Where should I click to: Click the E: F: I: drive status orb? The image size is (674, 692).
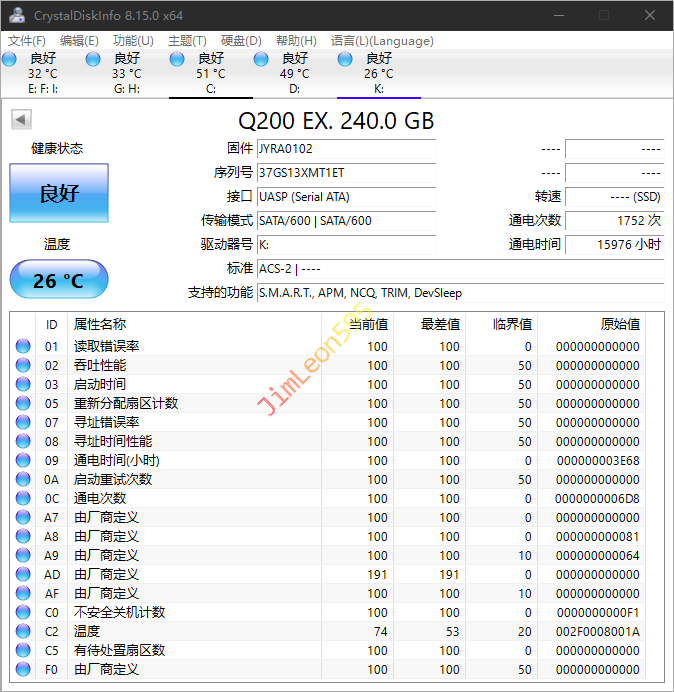[9, 60]
